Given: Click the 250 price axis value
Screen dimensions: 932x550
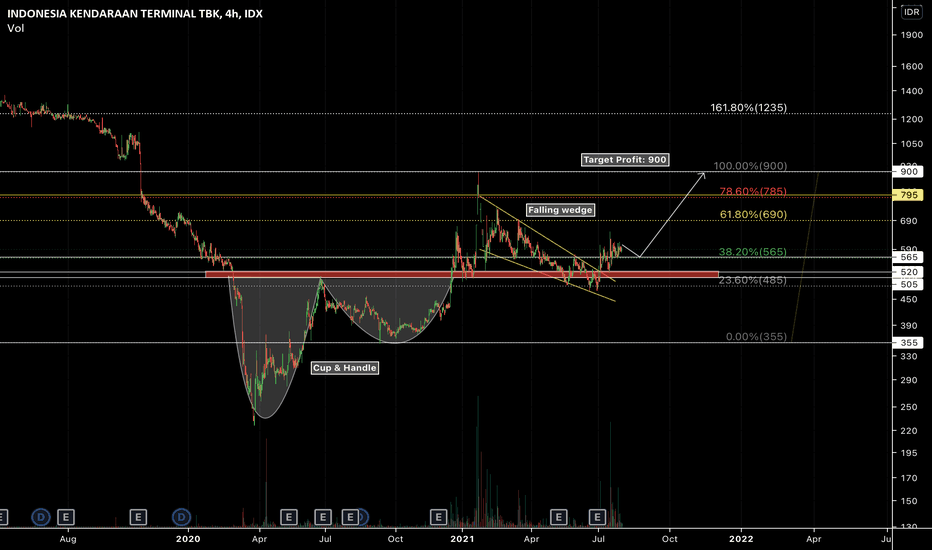Looking at the screenshot, I should click(909, 407).
